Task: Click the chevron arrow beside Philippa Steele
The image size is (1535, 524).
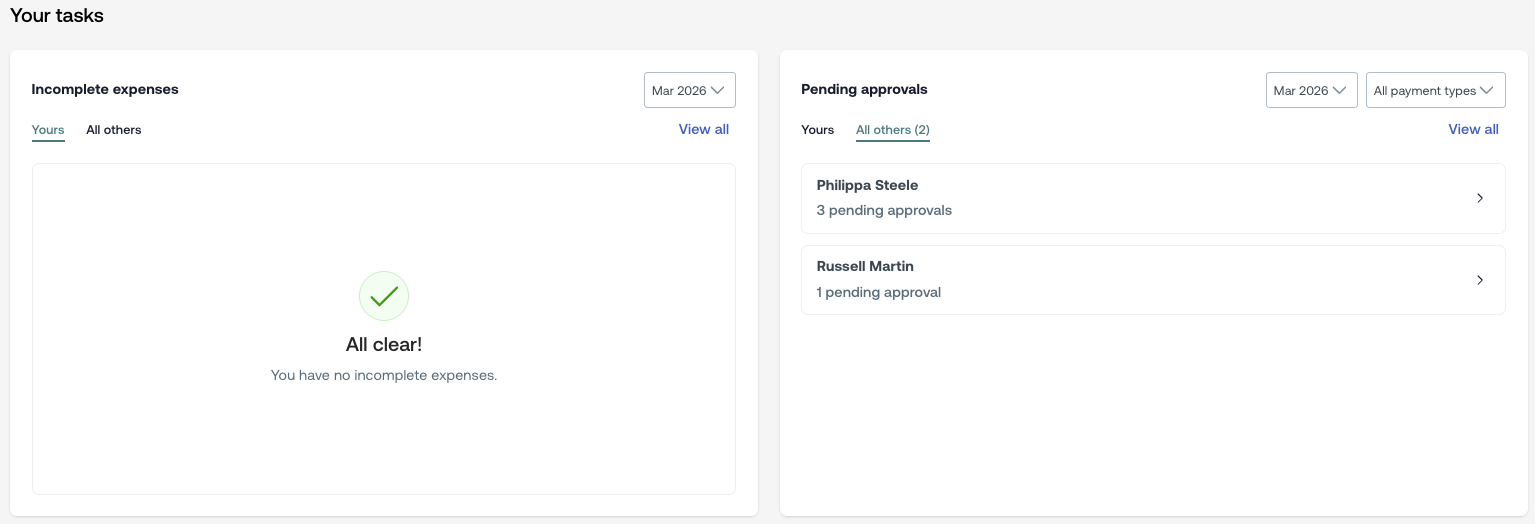Action: point(1480,198)
